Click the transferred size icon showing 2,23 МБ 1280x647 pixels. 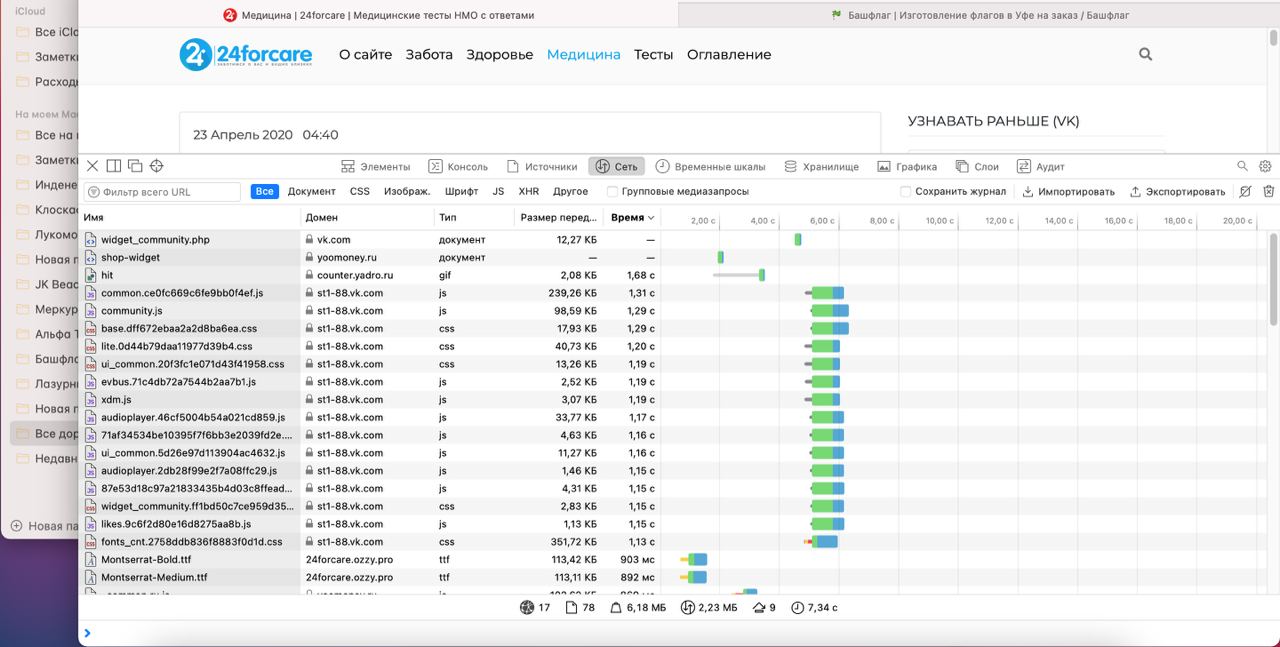click(x=687, y=607)
